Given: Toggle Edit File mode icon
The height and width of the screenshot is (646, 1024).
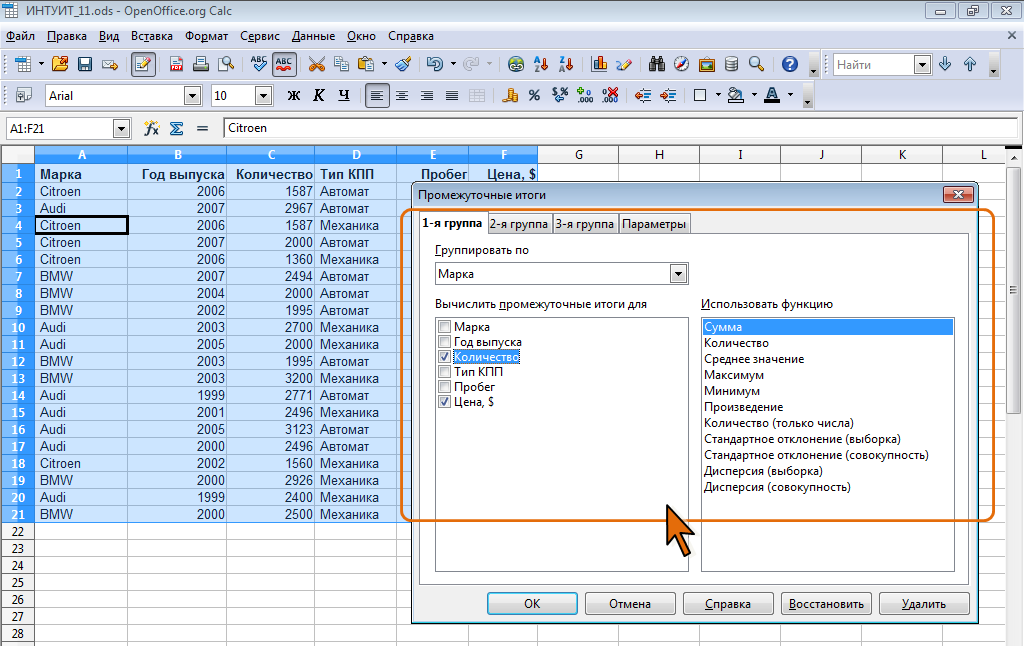Looking at the screenshot, I should (143, 64).
